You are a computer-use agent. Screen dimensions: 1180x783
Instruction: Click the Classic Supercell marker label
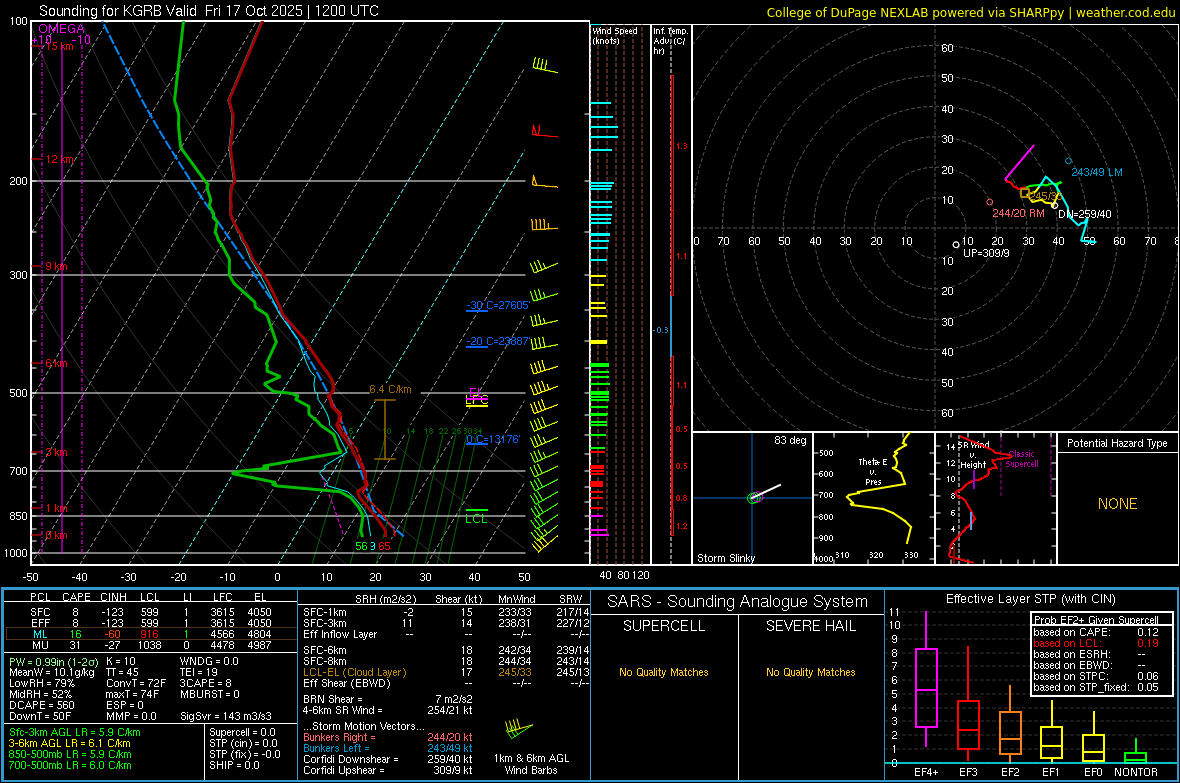point(1022,459)
